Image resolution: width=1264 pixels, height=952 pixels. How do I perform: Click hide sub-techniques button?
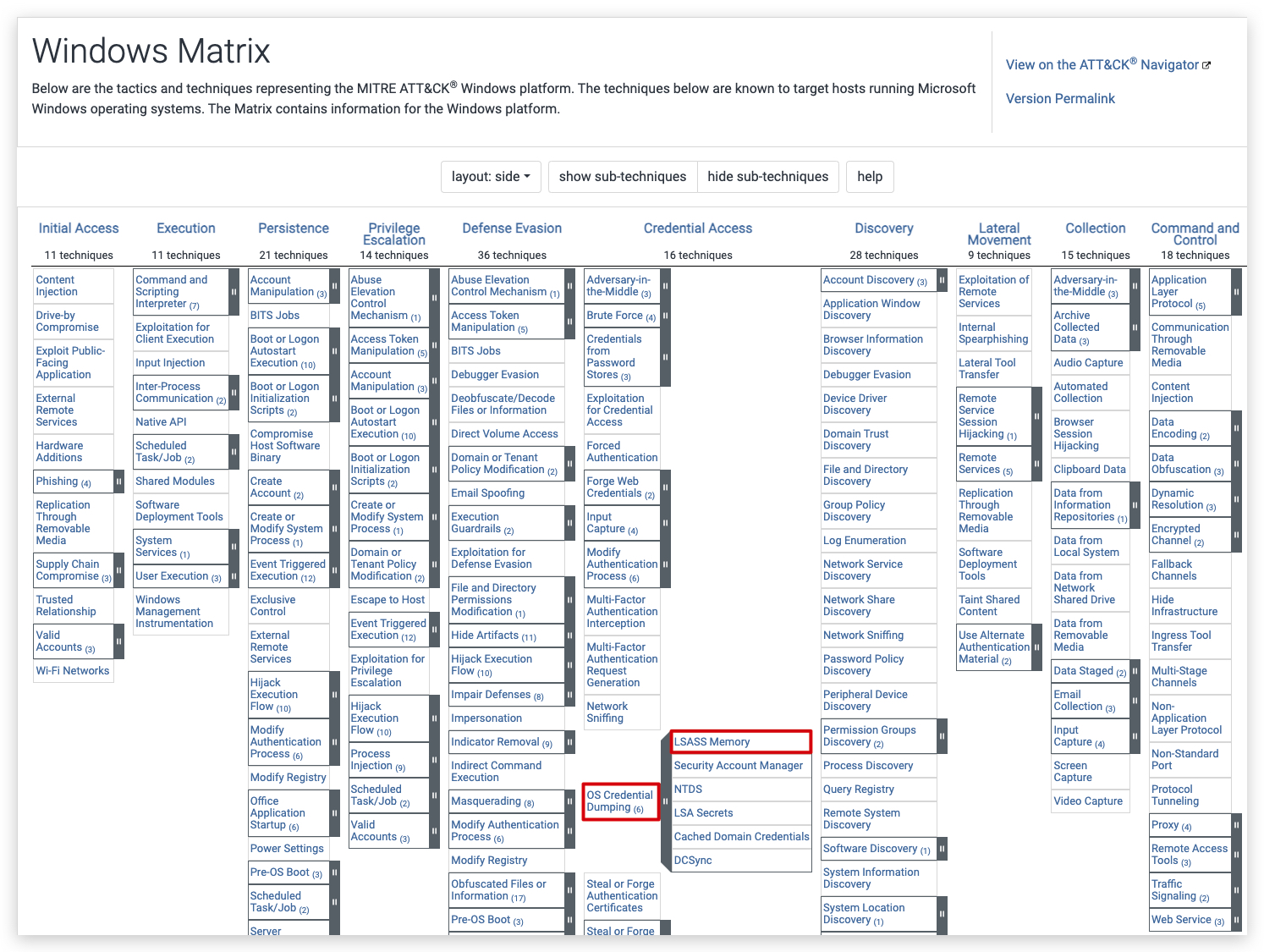pos(768,177)
